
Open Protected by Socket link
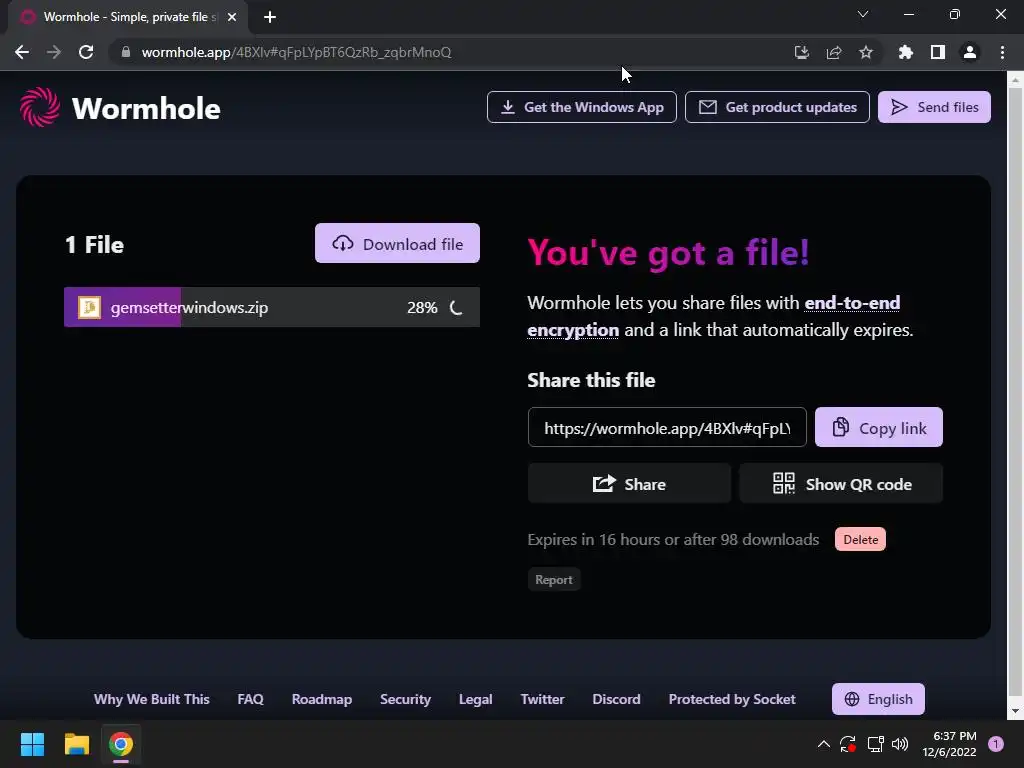(x=731, y=699)
